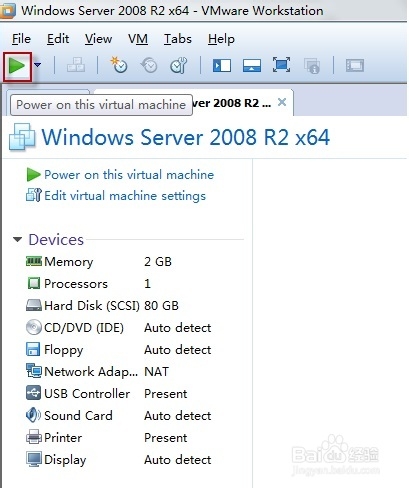
Task: Click the Memory device icon
Action: 34,261
